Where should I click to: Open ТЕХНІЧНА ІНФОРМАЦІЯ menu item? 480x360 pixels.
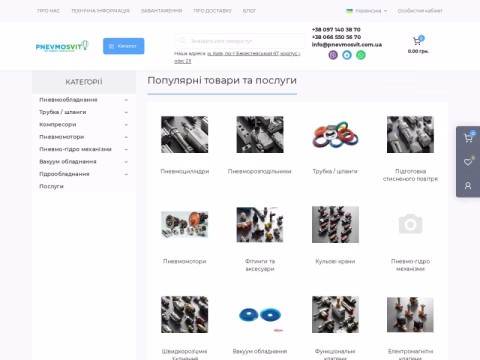click(100, 11)
